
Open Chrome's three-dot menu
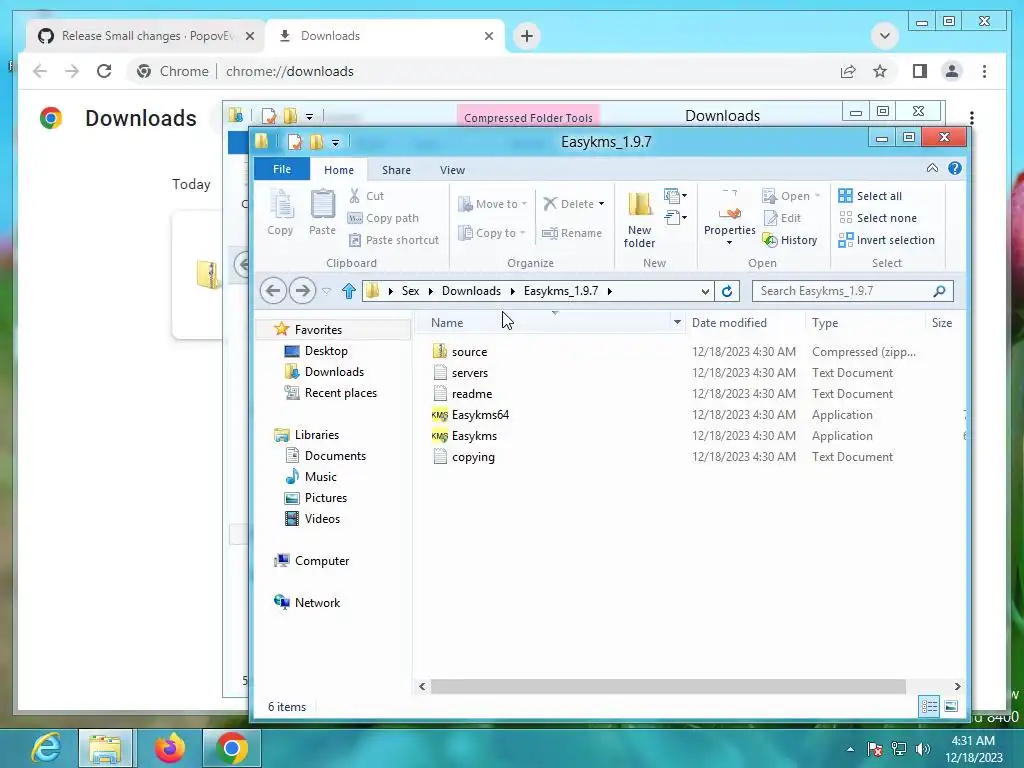[x=984, y=71]
